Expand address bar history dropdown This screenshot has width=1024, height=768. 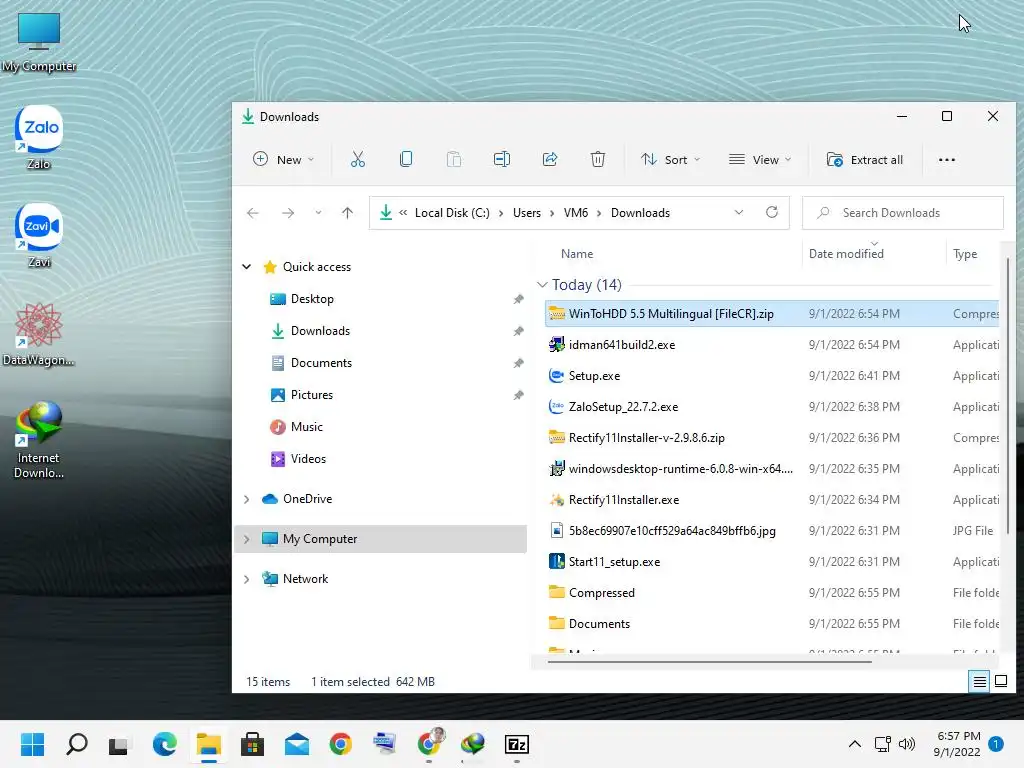(x=739, y=213)
